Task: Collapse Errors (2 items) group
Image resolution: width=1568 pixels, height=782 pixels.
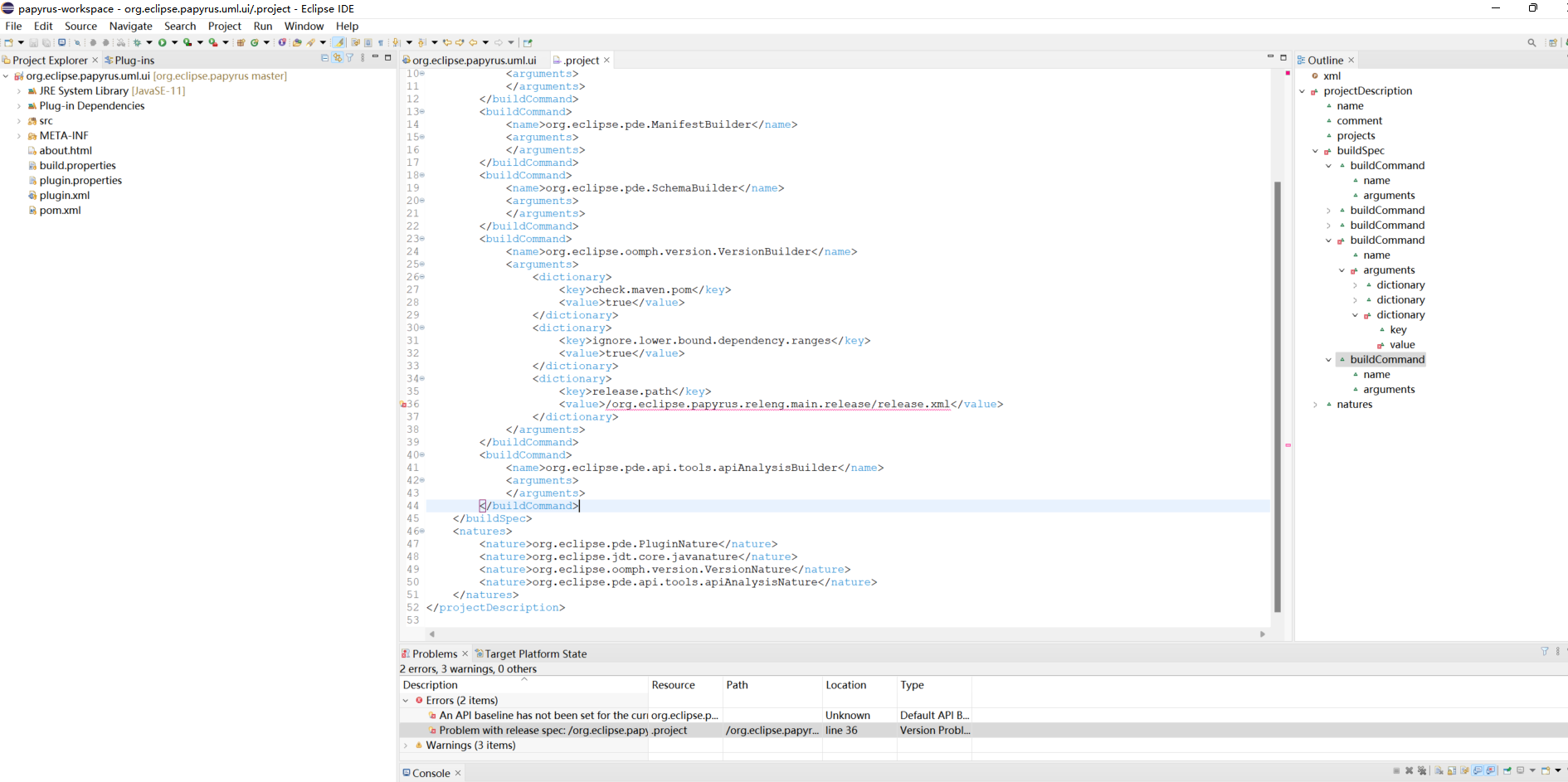Action: 406,701
